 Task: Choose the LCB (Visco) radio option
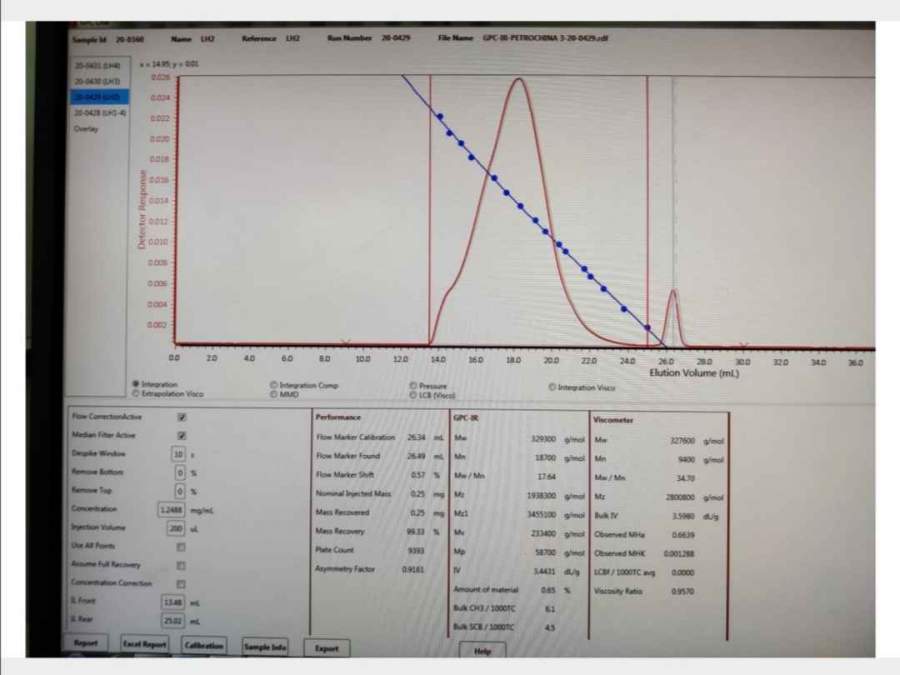coord(412,395)
